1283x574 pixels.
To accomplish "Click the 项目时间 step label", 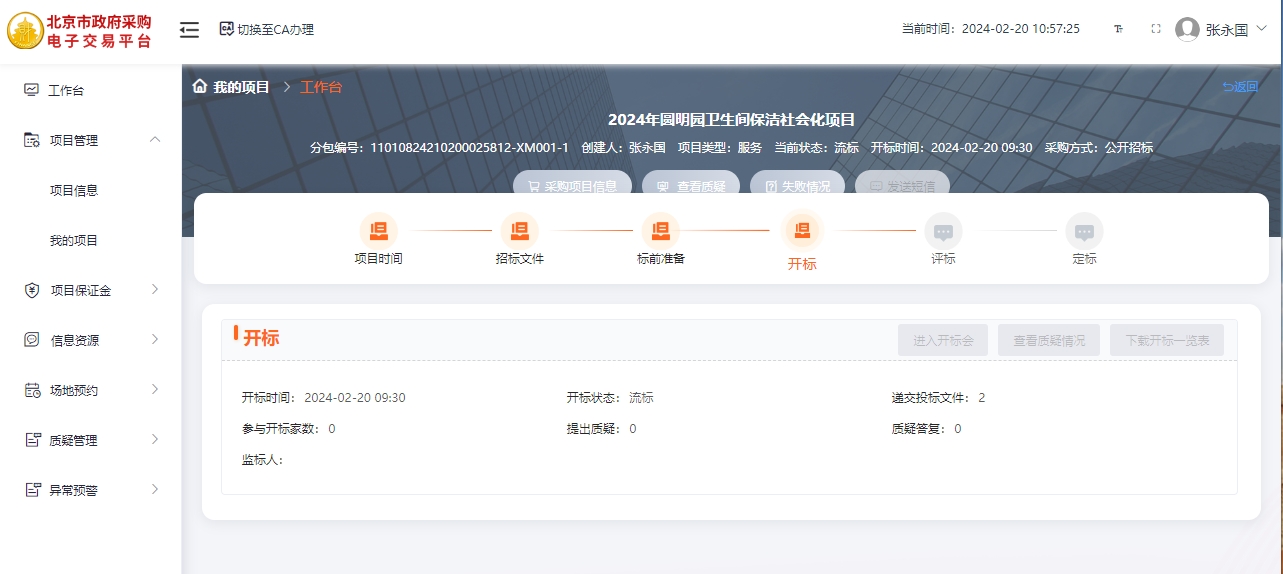I will pos(378,258).
